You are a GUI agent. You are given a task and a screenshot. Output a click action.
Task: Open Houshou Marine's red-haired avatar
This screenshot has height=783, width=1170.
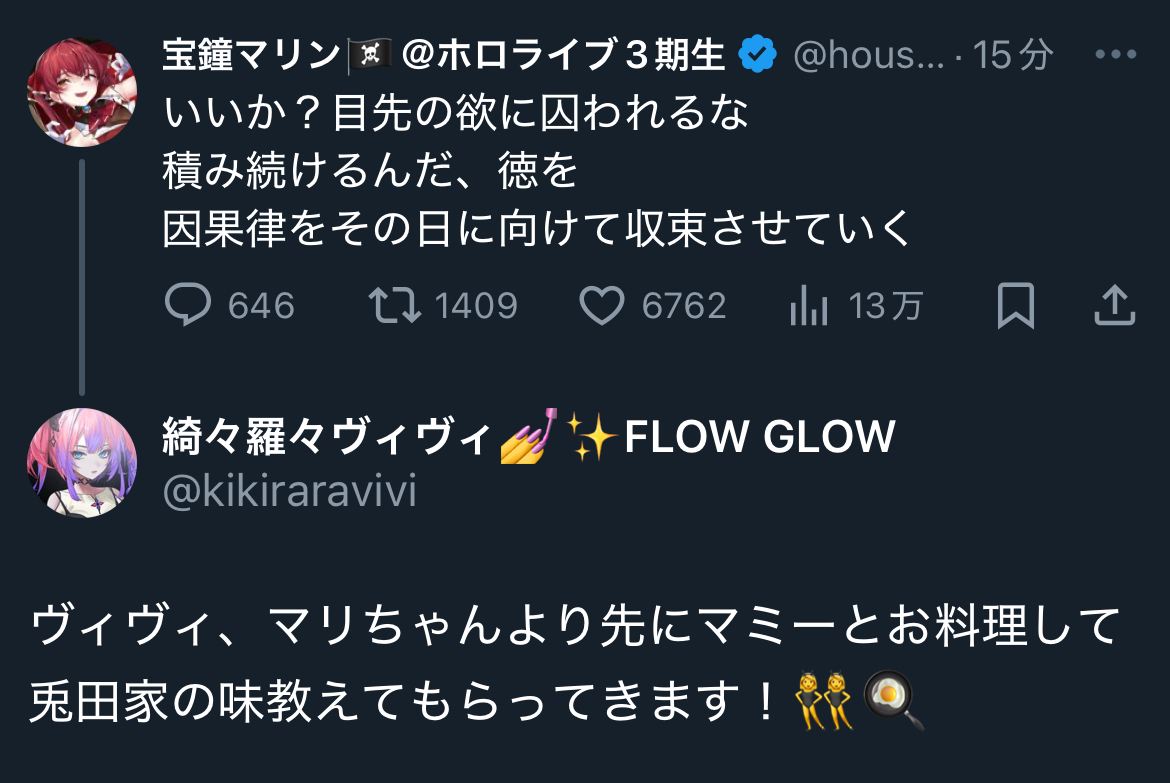coord(82,93)
